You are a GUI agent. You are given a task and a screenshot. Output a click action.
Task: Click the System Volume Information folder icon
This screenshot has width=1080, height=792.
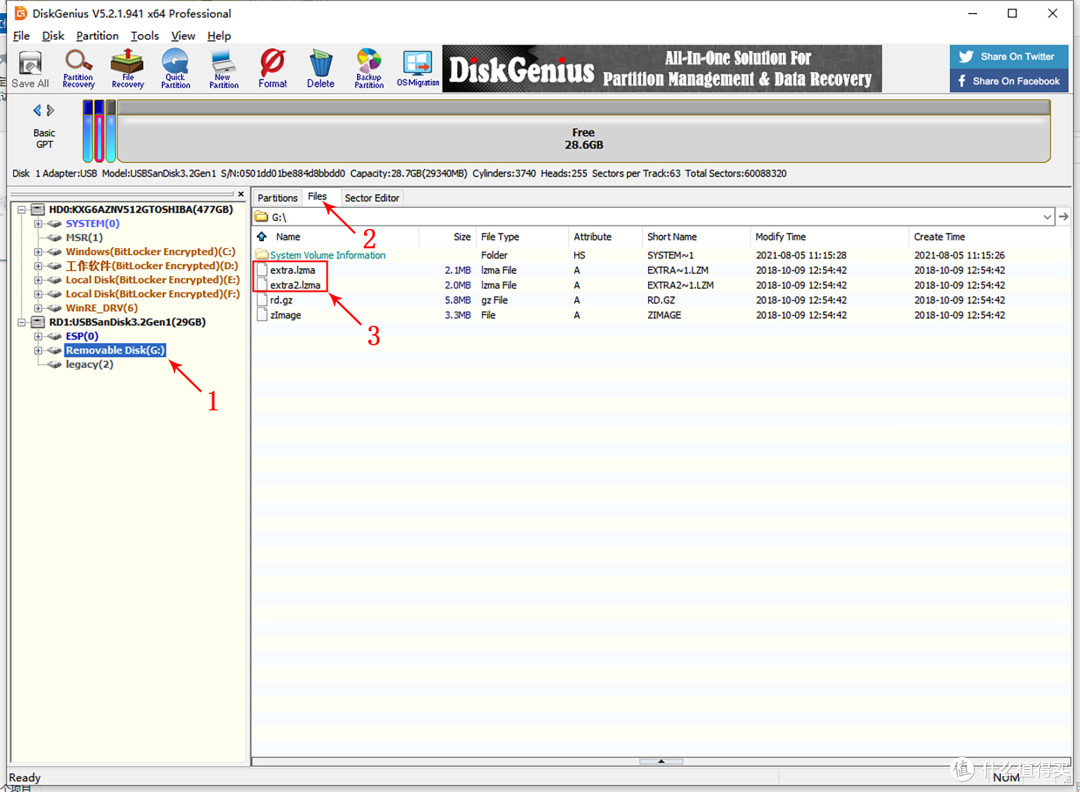click(x=262, y=255)
